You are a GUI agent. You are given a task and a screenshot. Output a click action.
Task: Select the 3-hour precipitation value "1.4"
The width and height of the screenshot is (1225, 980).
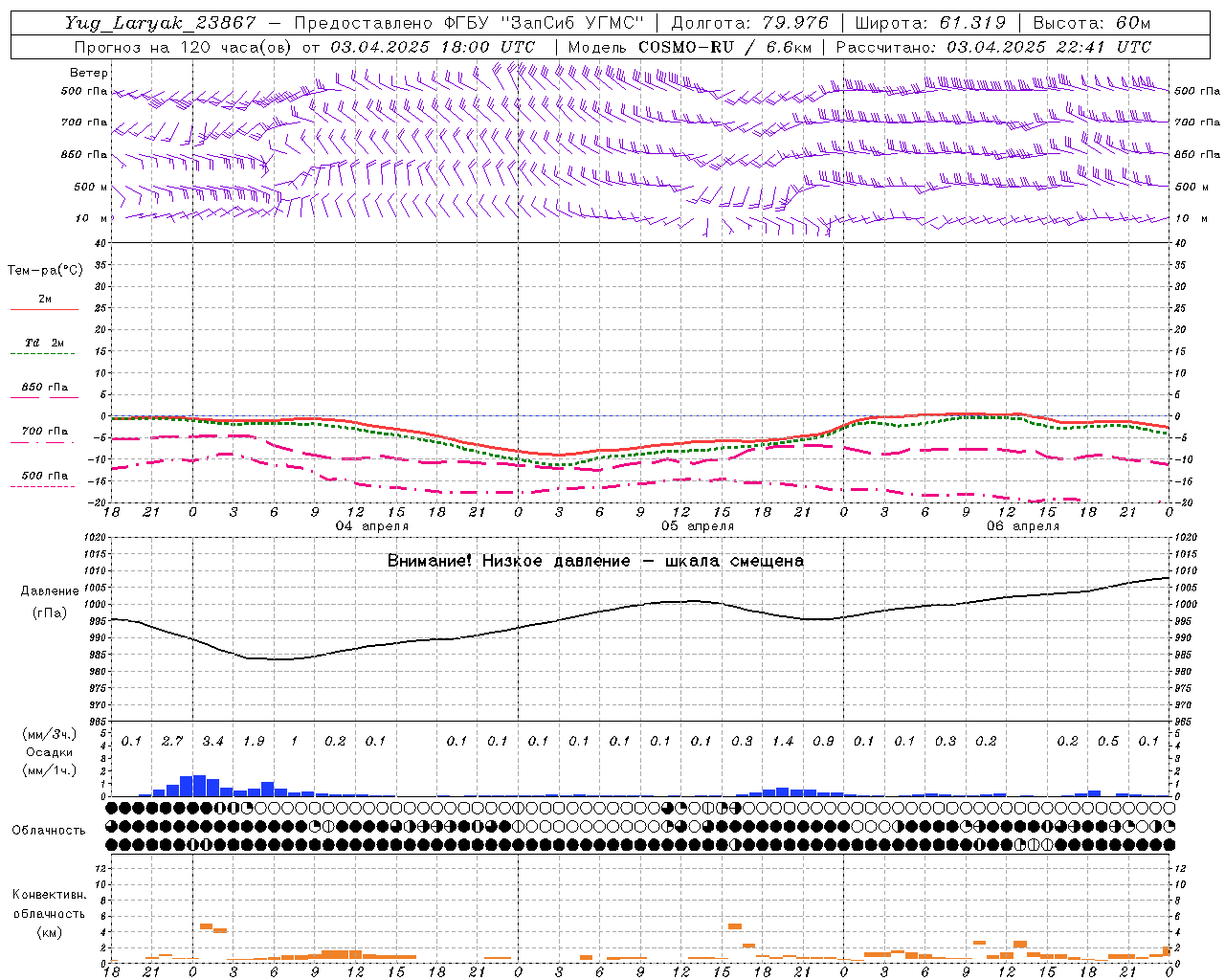coord(783,741)
